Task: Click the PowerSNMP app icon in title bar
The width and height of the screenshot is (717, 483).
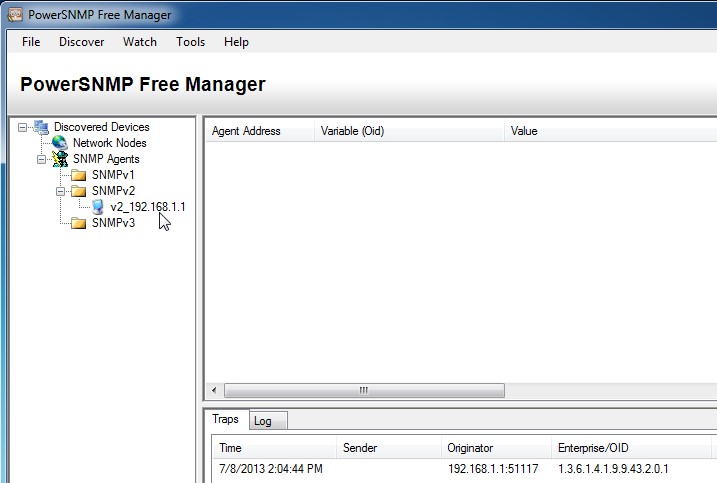Action: 16,14
